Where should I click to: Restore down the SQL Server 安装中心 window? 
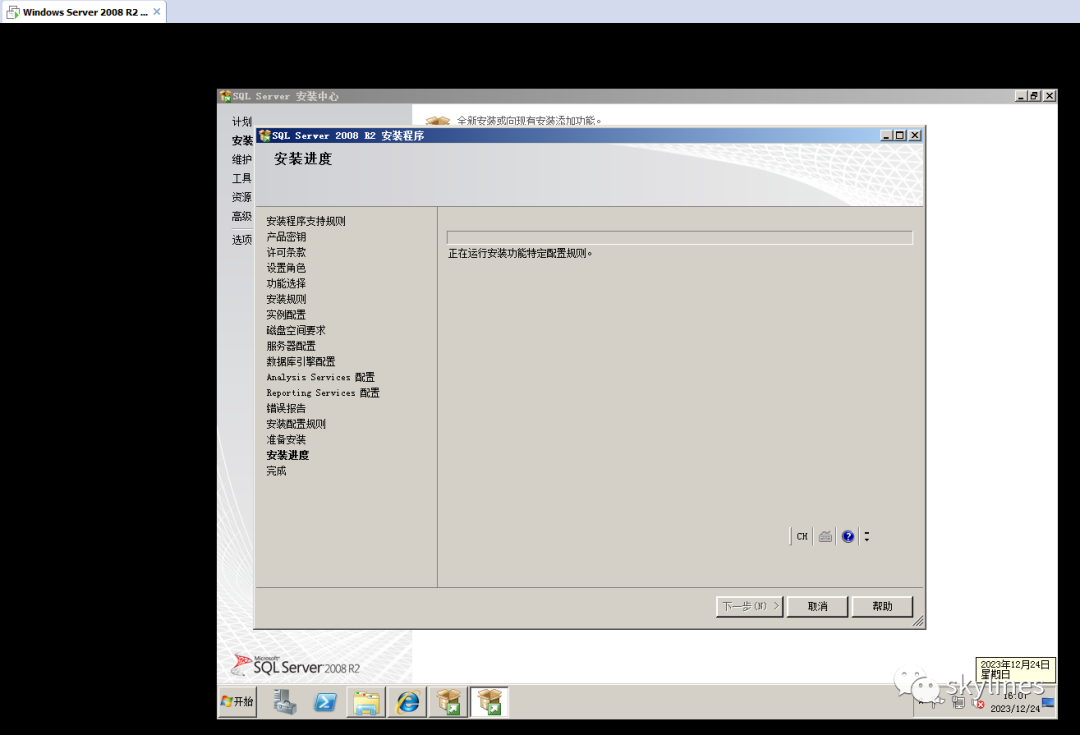[x=1034, y=96]
